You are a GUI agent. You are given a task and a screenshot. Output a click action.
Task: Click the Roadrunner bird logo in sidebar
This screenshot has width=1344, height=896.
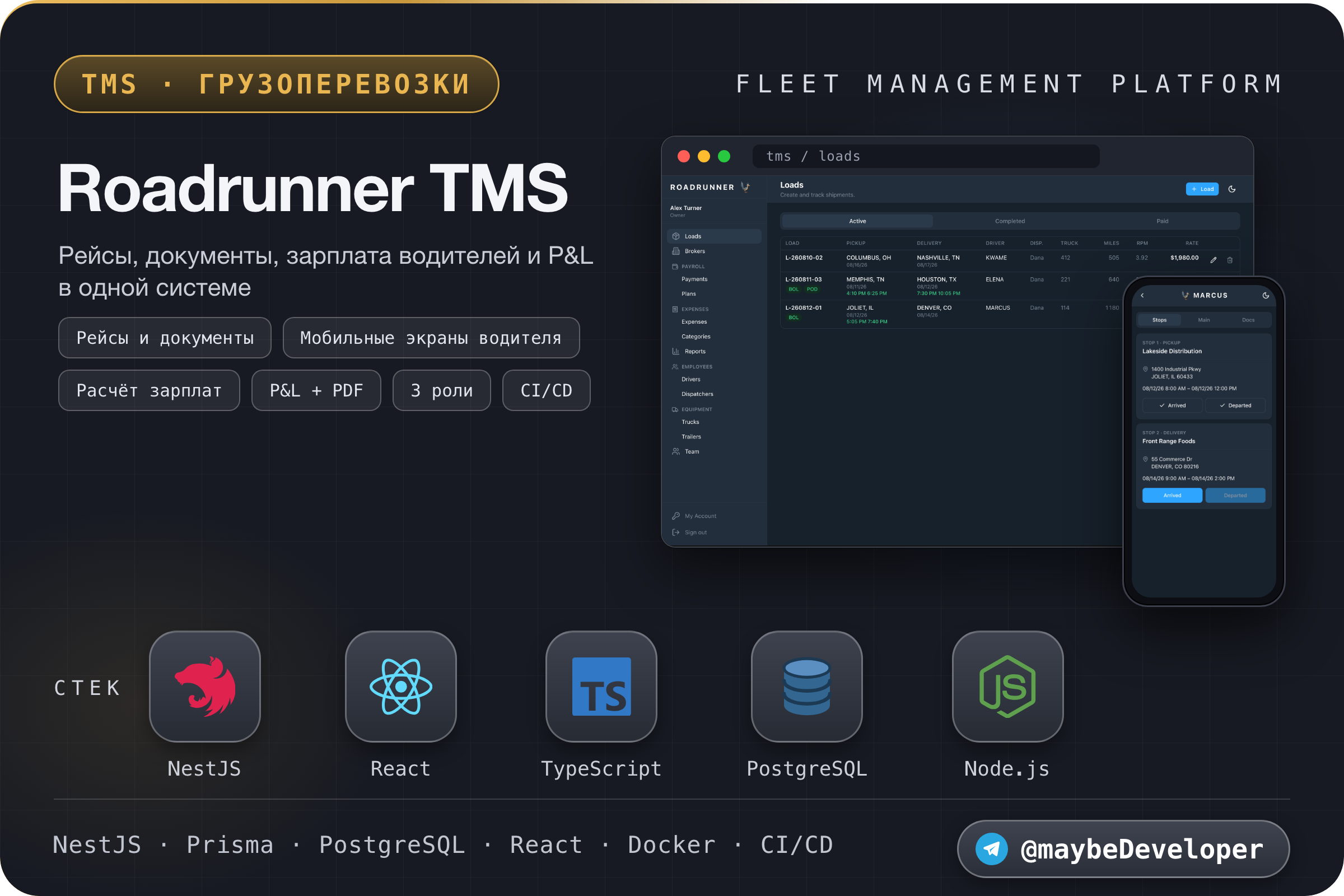click(x=745, y=187)
